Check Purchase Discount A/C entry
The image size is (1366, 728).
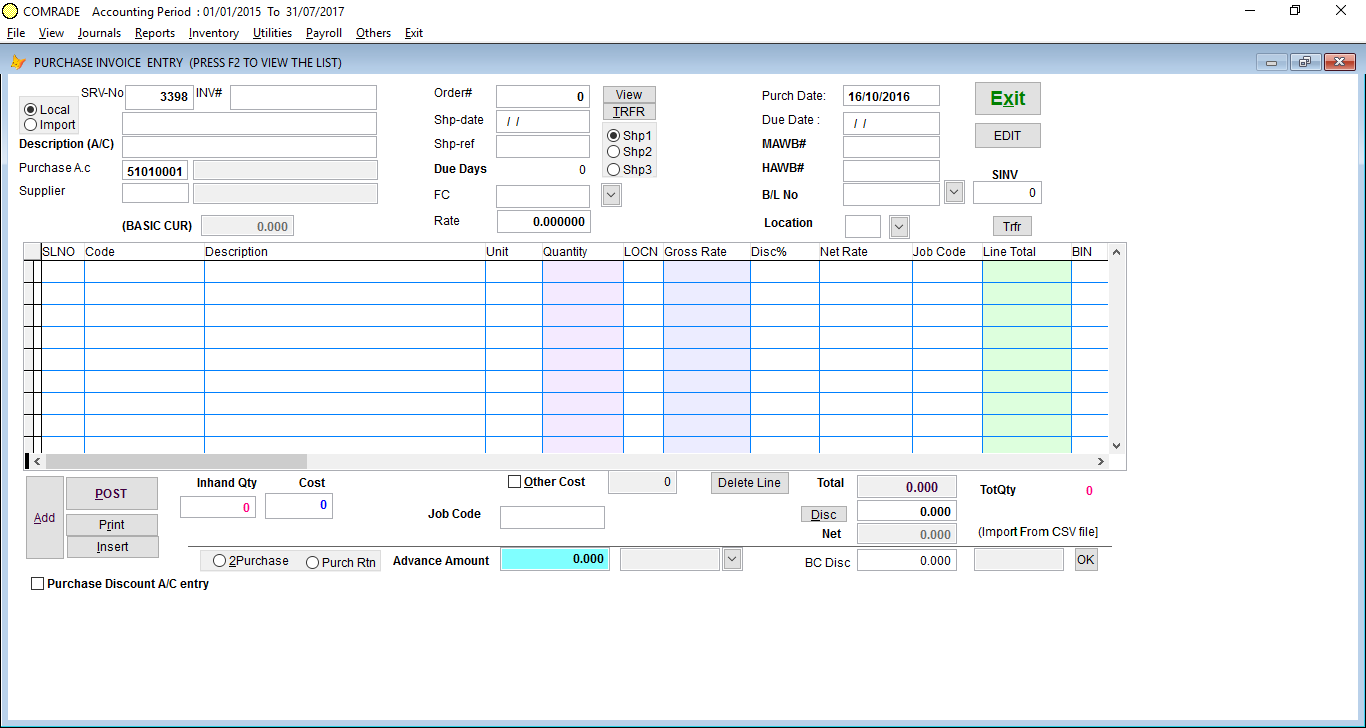coord(37,583)
